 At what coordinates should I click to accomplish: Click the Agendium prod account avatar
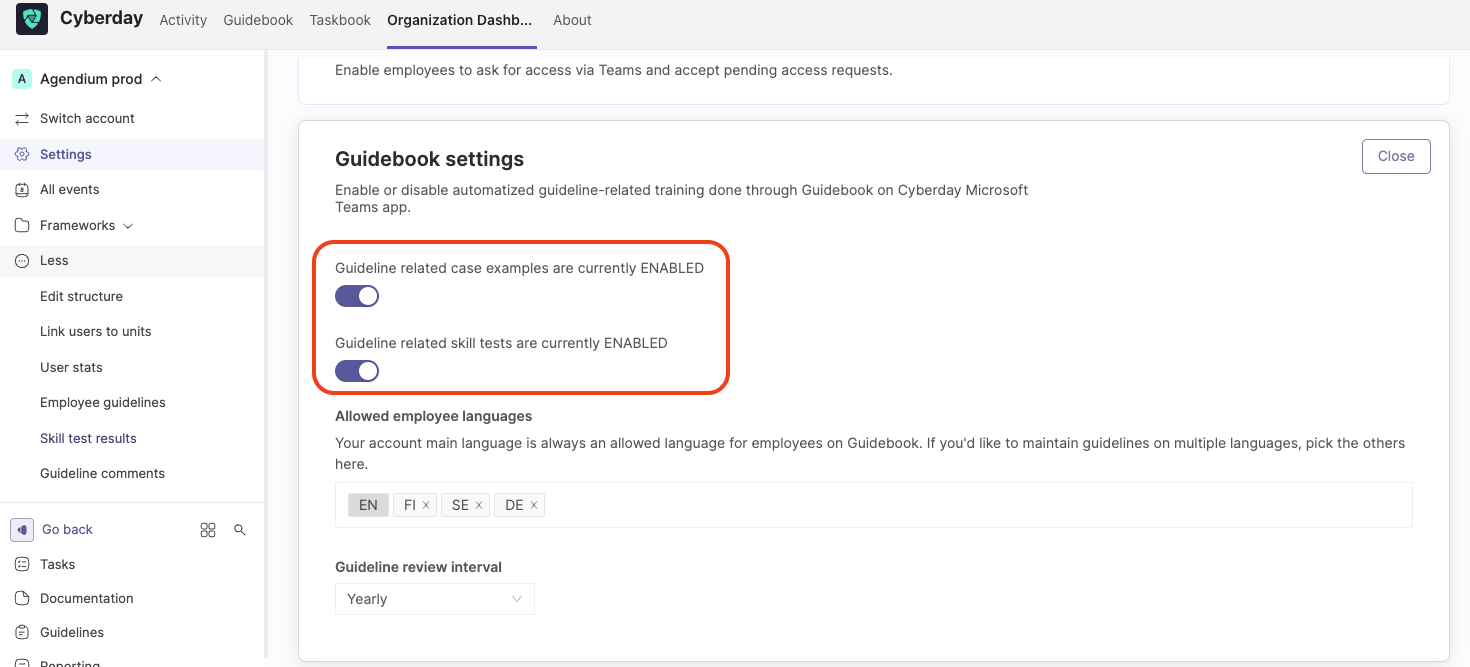[22, 79]
